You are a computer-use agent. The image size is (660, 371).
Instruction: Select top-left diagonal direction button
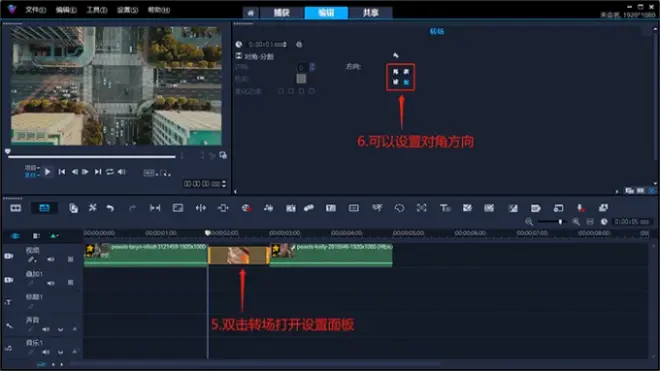396,72
